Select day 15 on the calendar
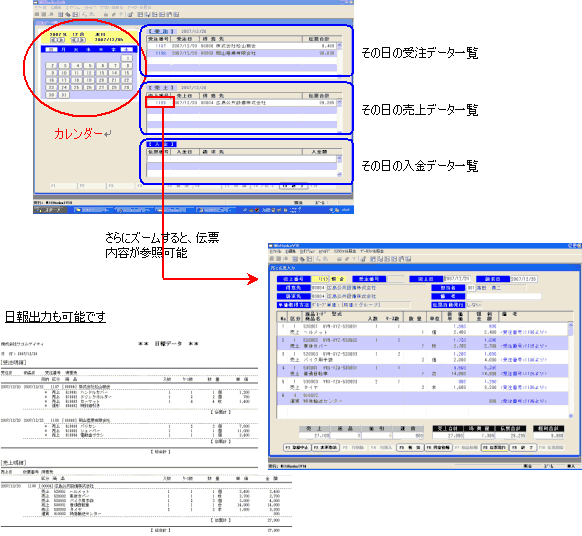Image resolution: width=582 pixels, height=536 pixels. [127, 73]
